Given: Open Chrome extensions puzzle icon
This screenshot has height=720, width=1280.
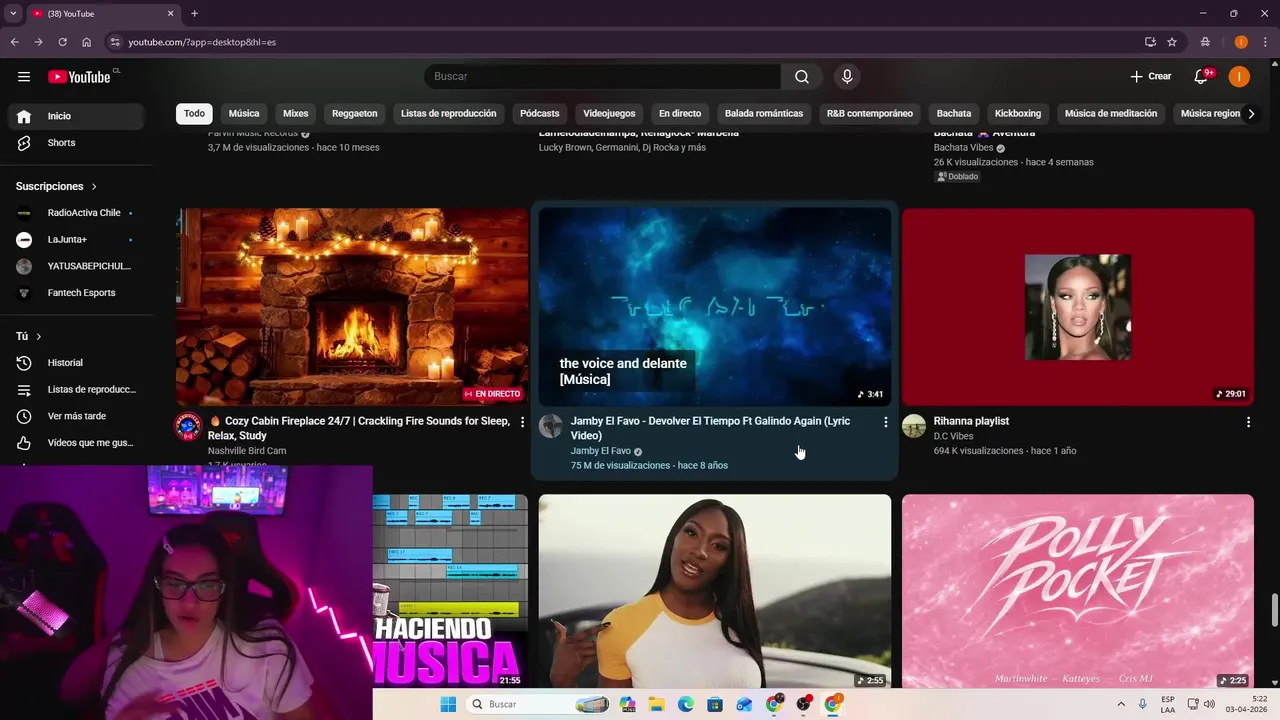Looking at the screenshot, I should pos(1205,42).
